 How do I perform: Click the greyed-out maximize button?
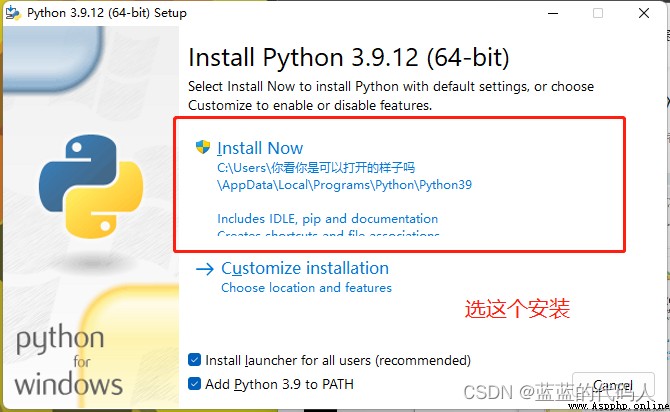pyautogui.click(x=598, y=13)
